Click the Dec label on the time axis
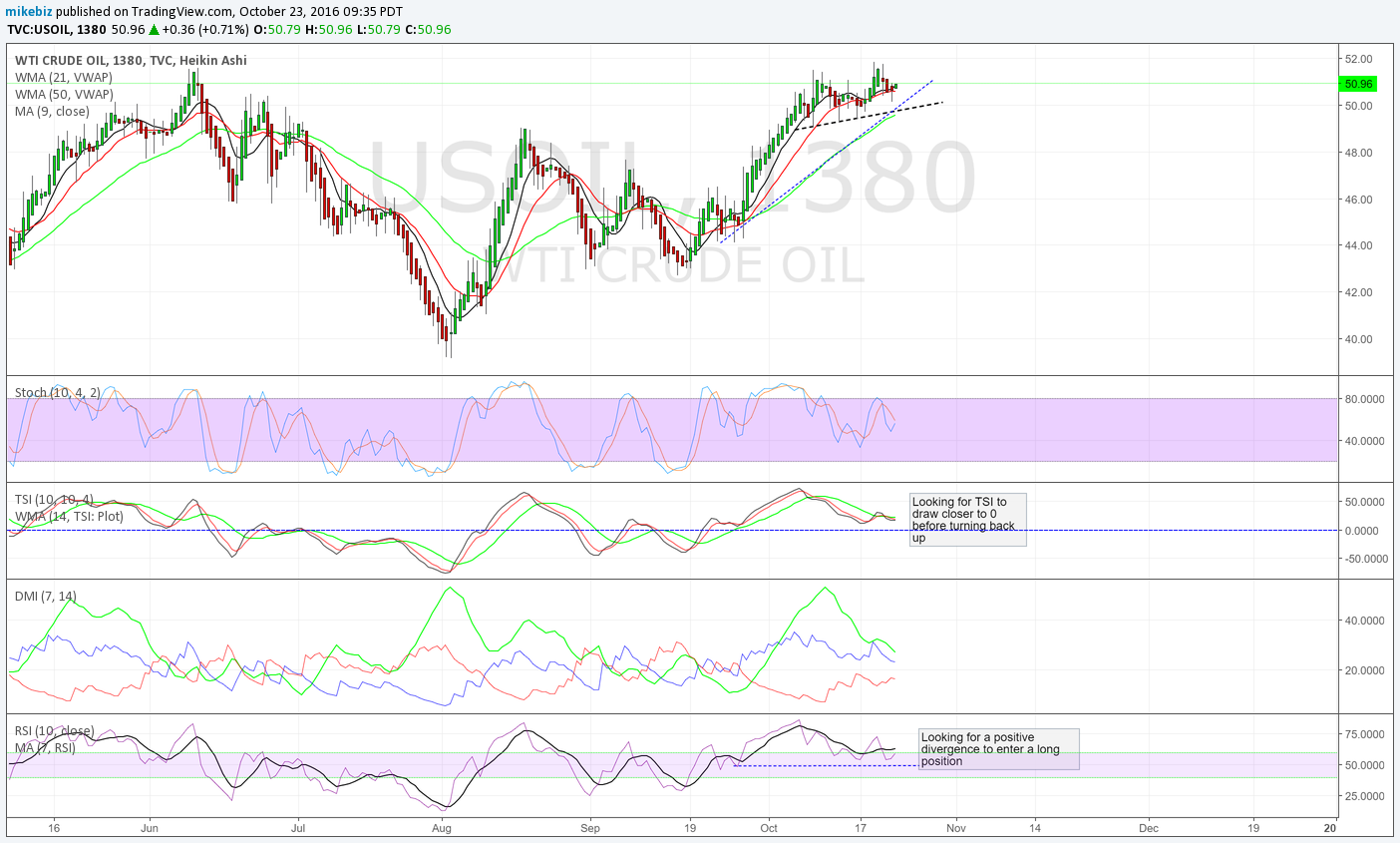The image size is (1400, 843). point(1149,828)
